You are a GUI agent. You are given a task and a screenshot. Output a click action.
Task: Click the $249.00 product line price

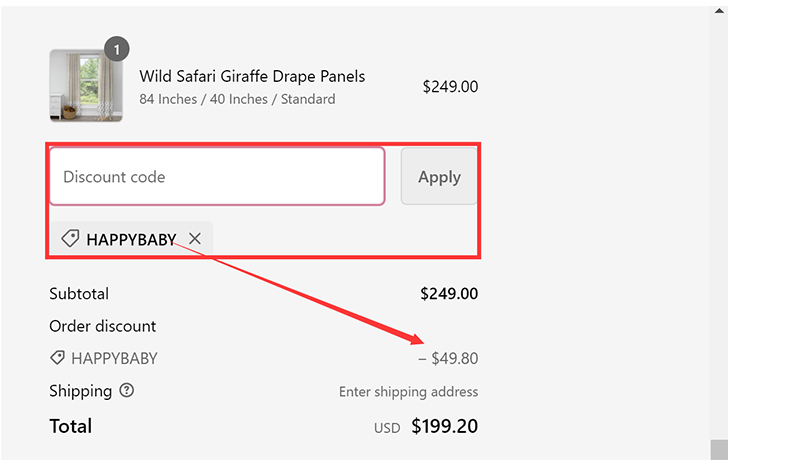point(450,87)
